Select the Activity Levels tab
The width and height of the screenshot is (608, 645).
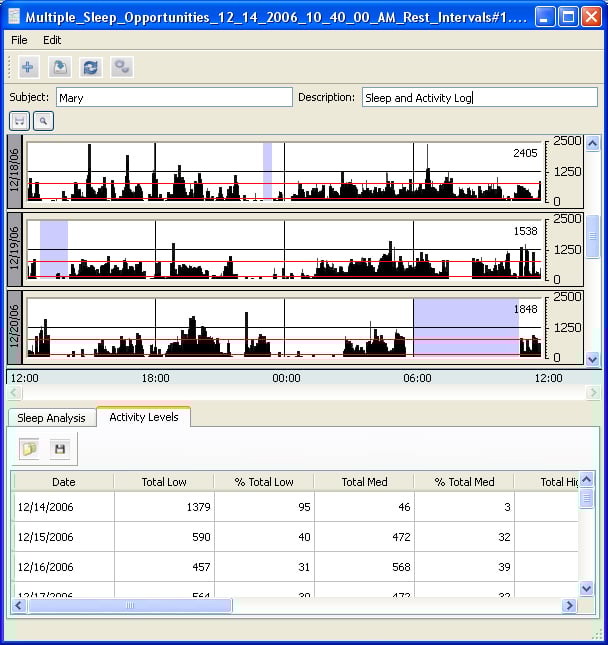click(x=143, y=417)
